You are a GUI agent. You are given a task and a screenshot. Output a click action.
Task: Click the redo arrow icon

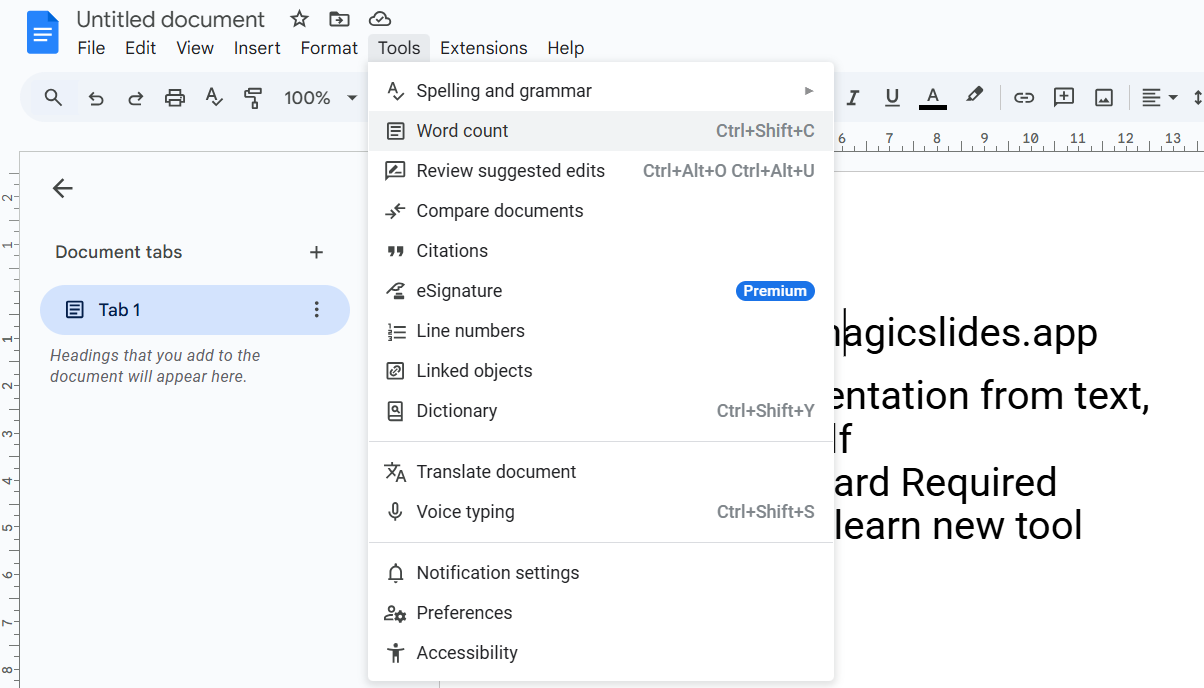[135, 98]
